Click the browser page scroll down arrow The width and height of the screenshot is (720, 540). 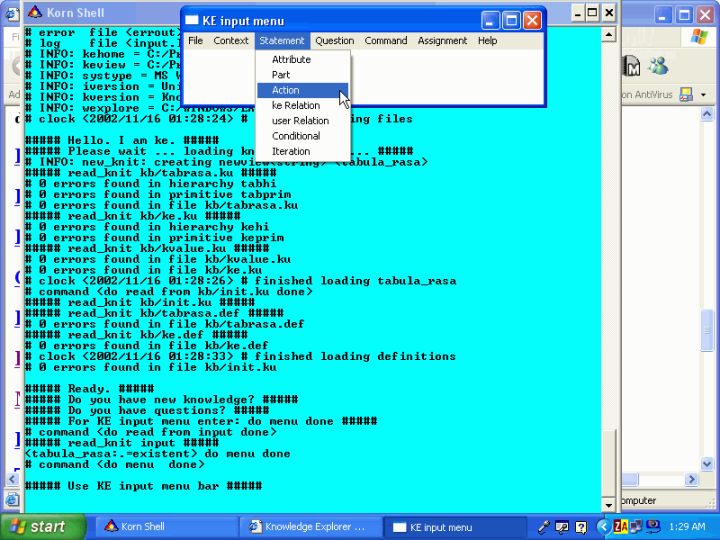coord(707,464)
